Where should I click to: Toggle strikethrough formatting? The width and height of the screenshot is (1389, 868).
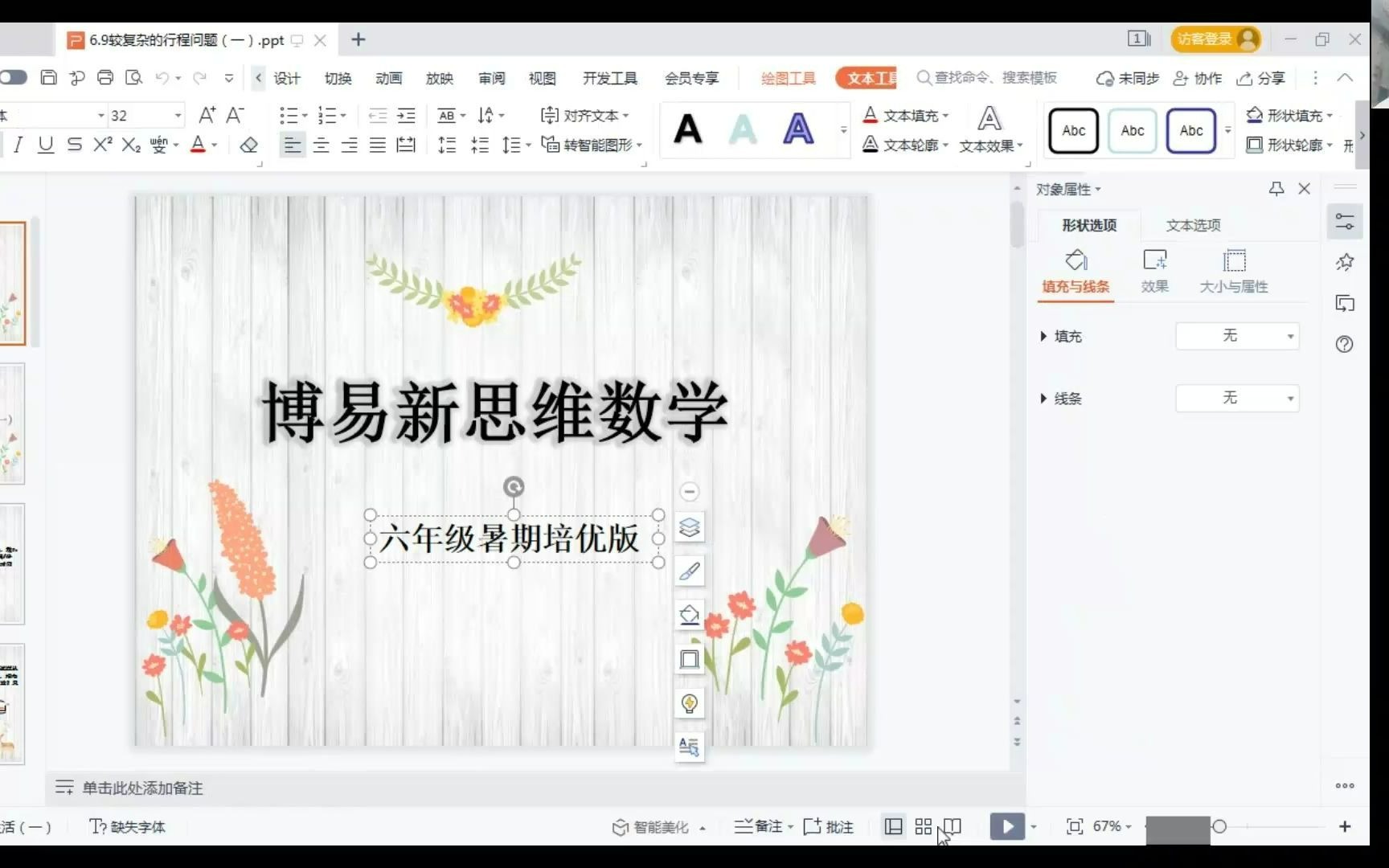click(x=74, y=145)
